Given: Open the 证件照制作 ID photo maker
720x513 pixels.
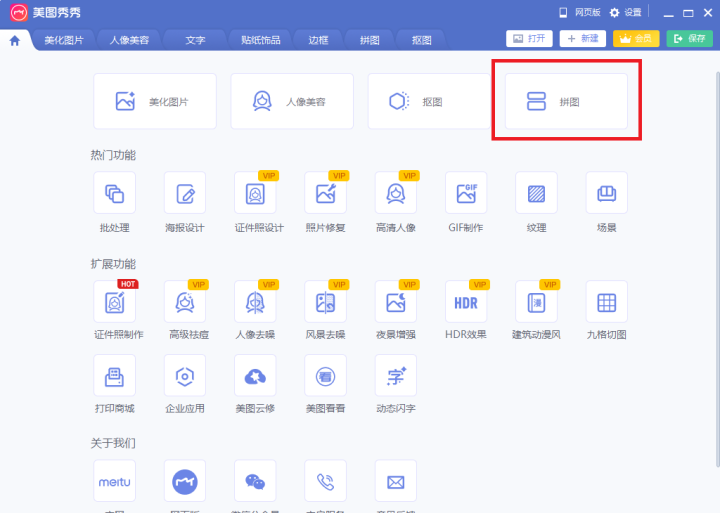Looking at the screenshot, I should 114,301.
